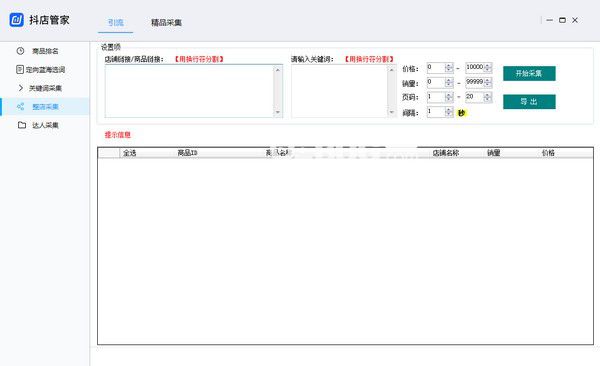The width and height of the screenshot is (600, 366).
Task: Increase the 页码 end value with its spinner
Action: coord(488,95)
